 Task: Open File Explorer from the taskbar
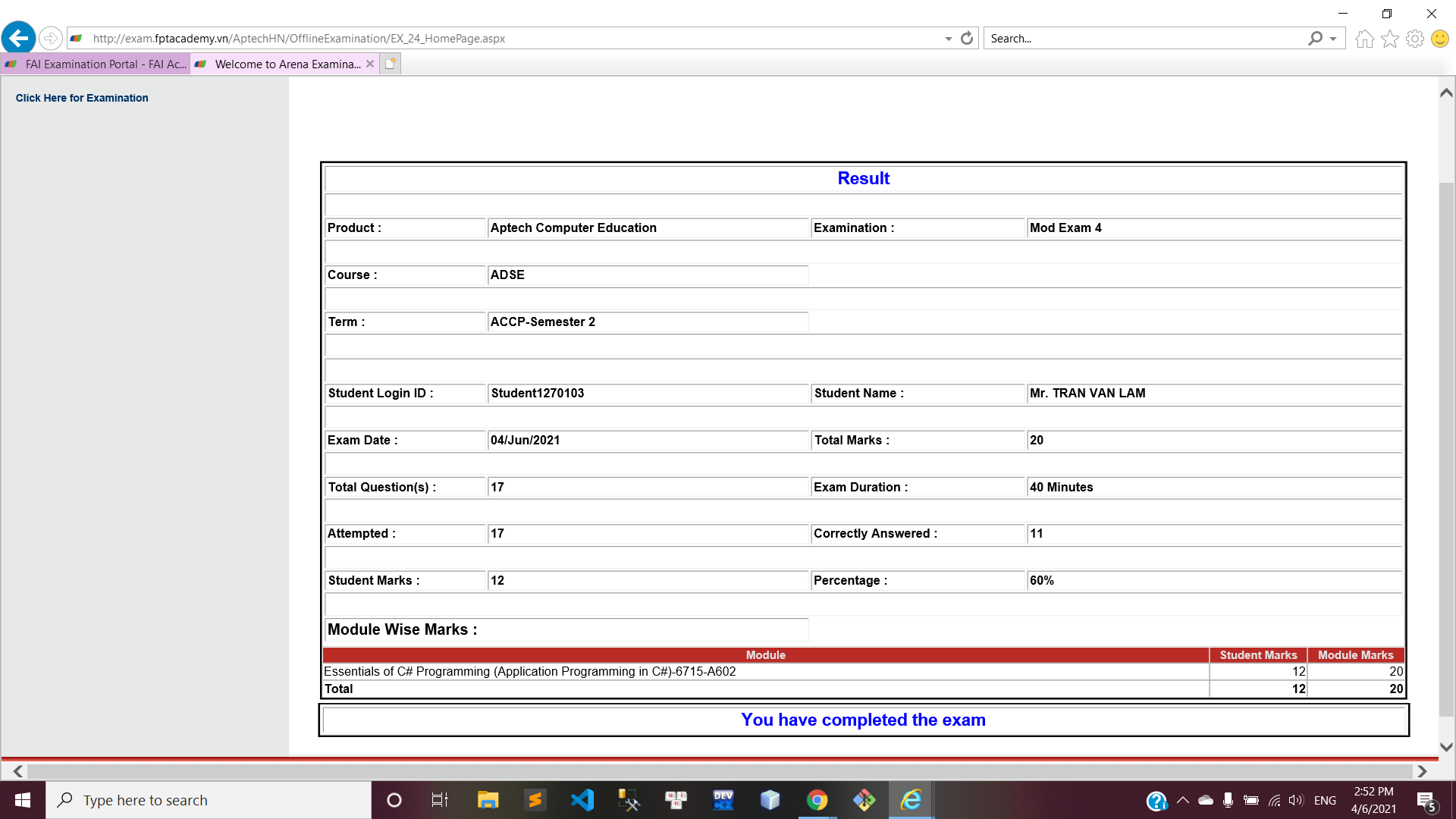pos(488,800)
